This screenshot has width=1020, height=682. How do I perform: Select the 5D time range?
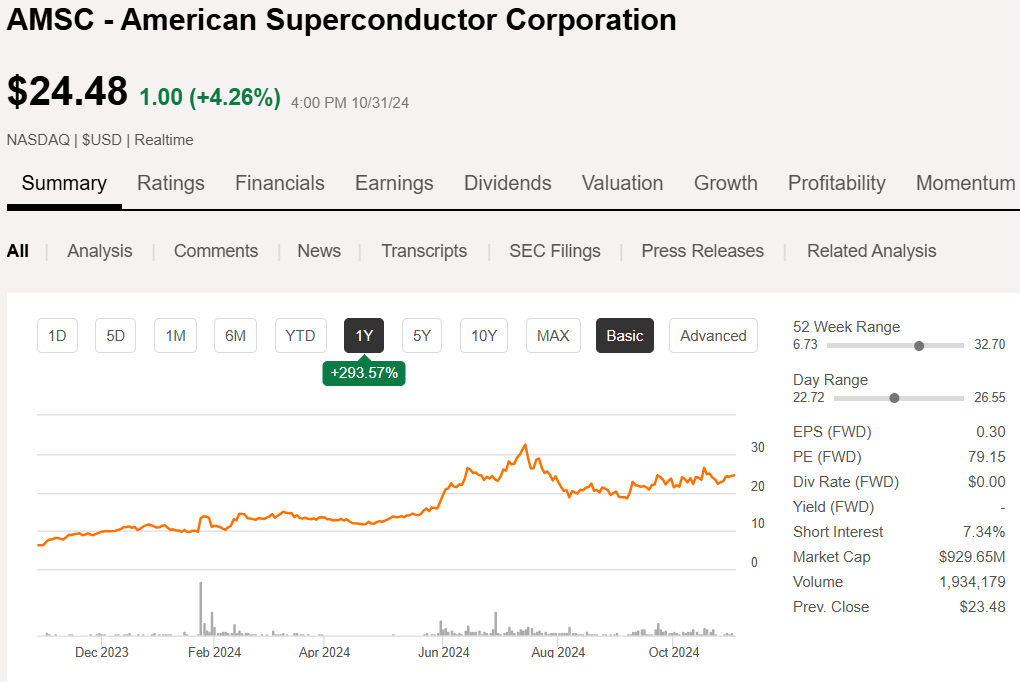pyautogui.click(x=115, y=335)
